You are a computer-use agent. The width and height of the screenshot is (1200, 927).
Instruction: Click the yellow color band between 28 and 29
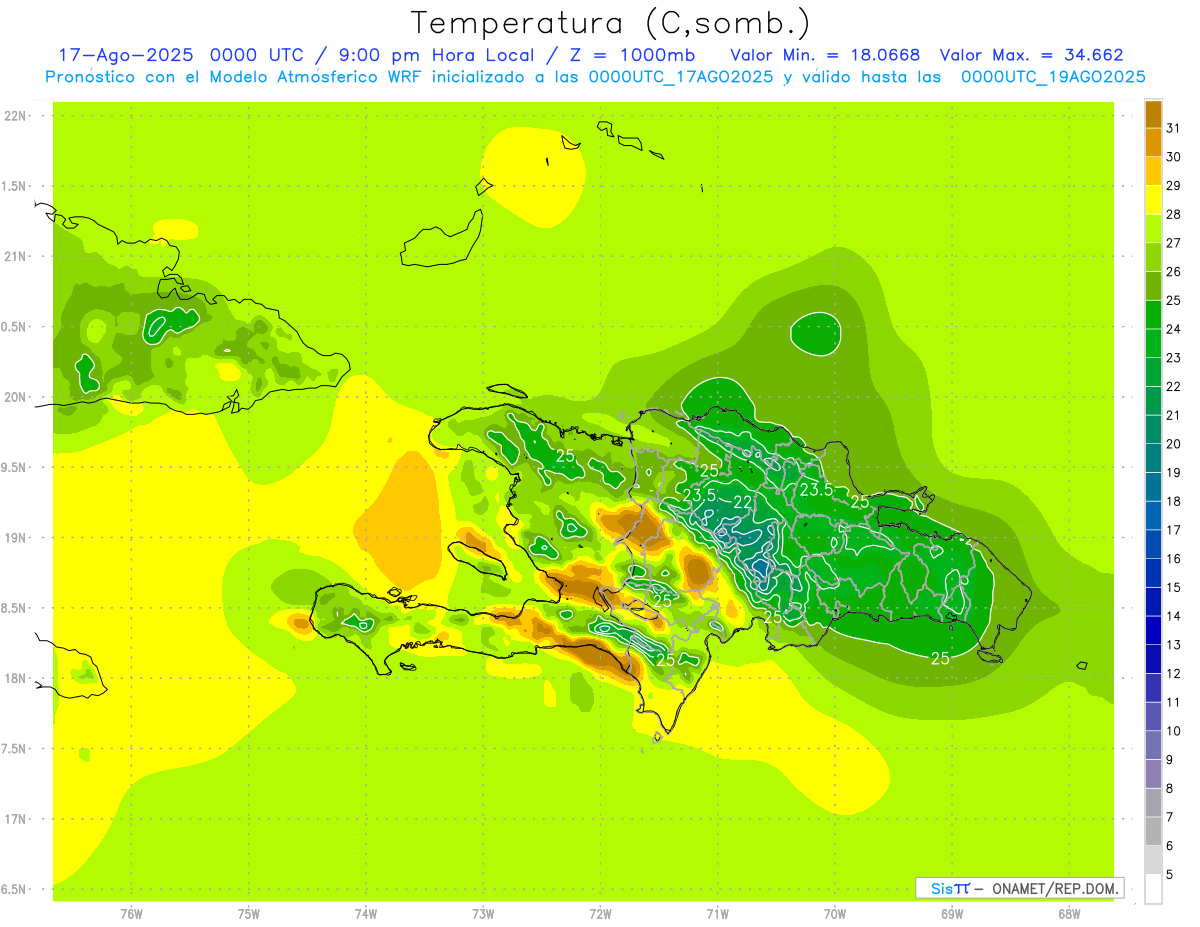1153,201
